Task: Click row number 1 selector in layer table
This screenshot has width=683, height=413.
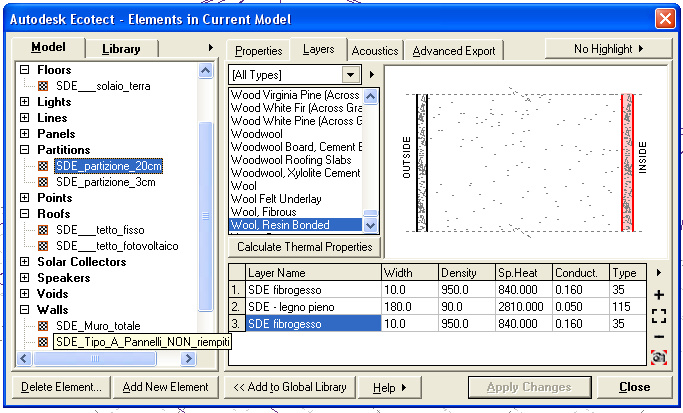Action: tap(237, 290)
